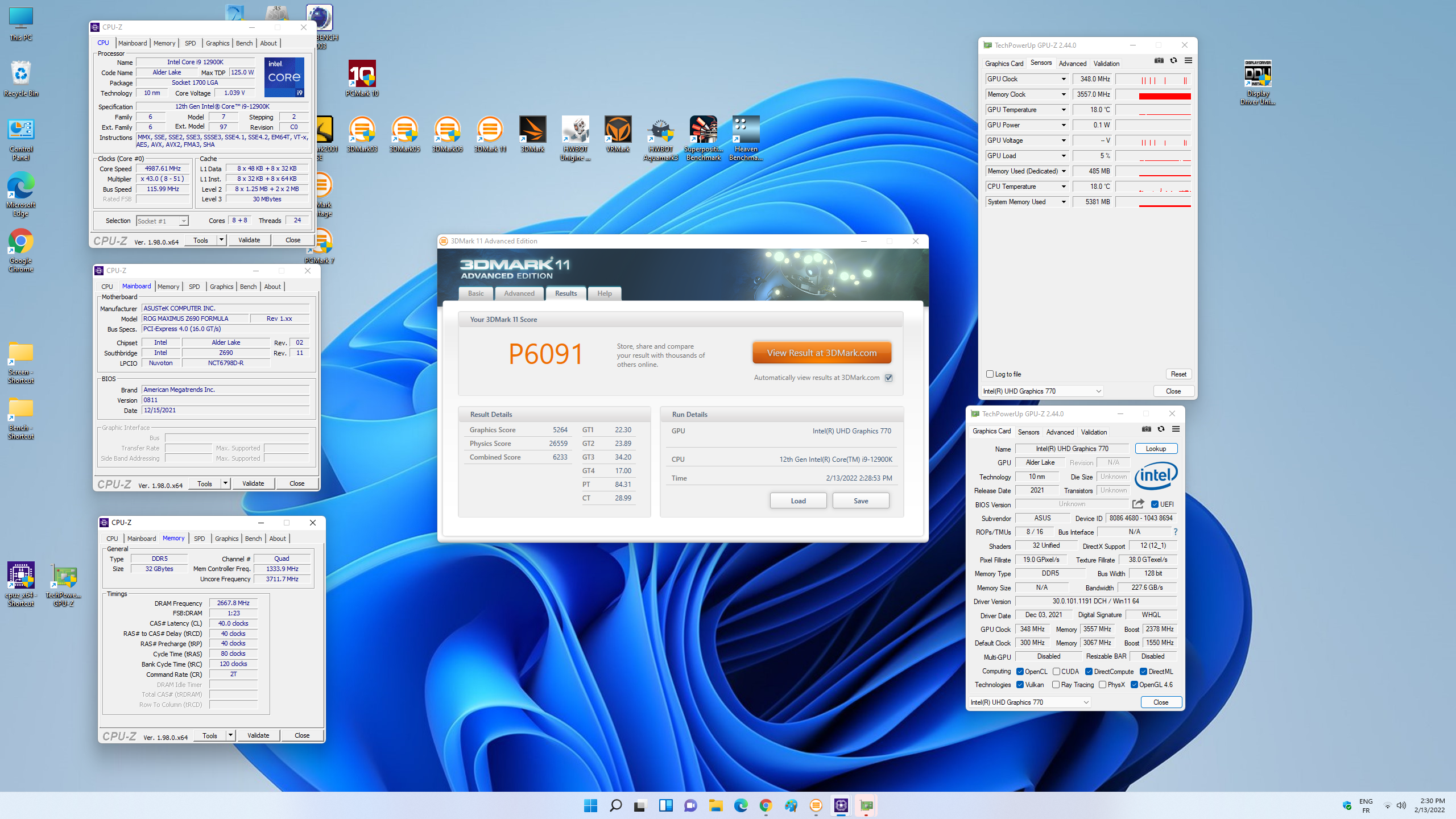Viewport: 1456px width, 819px height.
Task: Click the Load button in Run Details
Action: [x=798, y=500]
